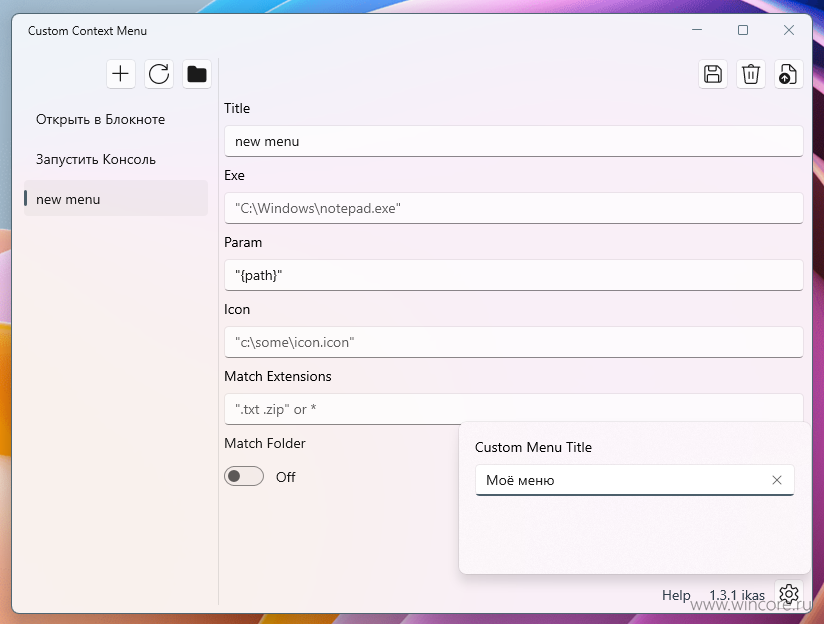Focus the Exe path field
This screenshot has height=624, width=824.
[513, 208]
